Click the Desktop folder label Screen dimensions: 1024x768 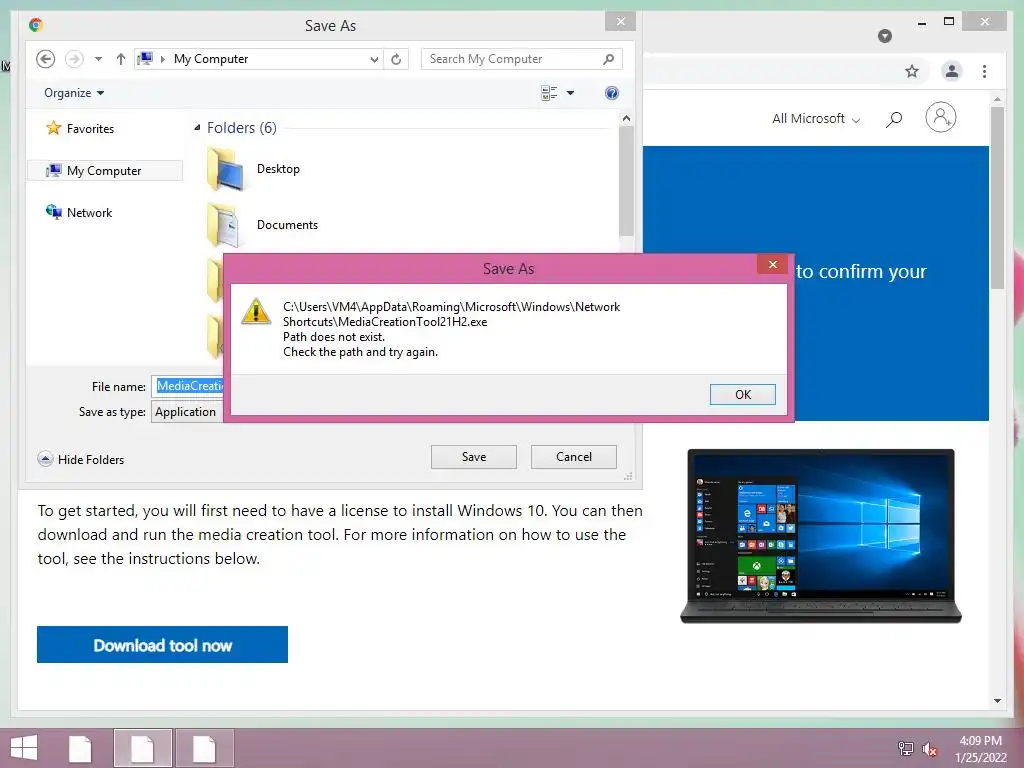(278, 168)
